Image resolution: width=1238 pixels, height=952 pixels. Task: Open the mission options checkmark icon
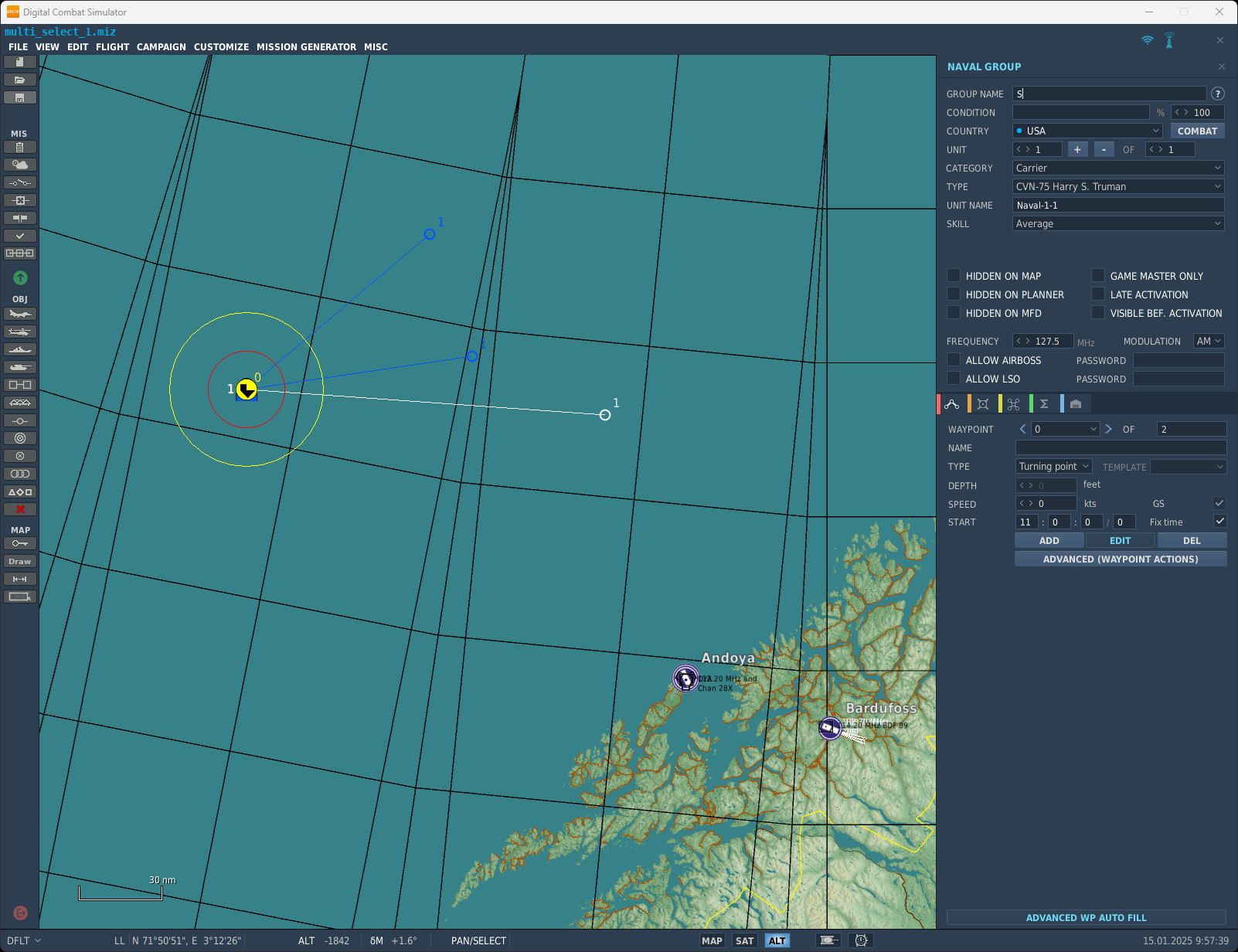click(20, 236)
